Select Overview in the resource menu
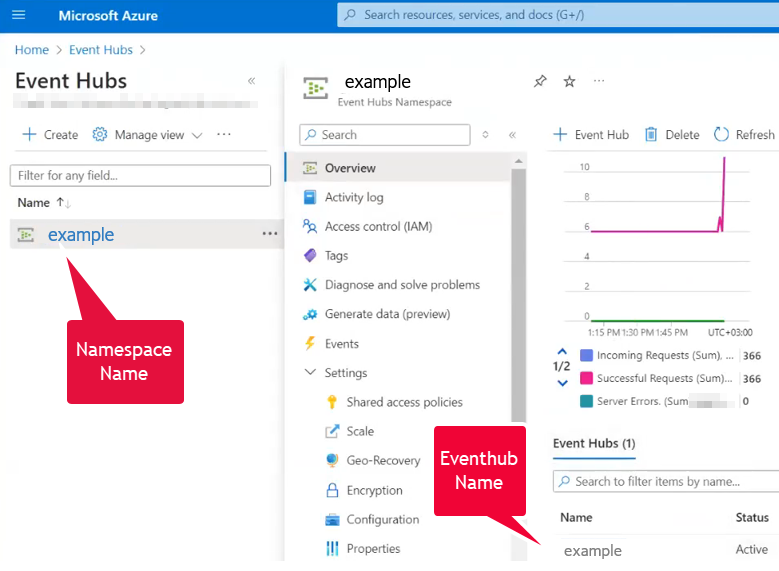This screenshot has width=779, height=571. 398,168
